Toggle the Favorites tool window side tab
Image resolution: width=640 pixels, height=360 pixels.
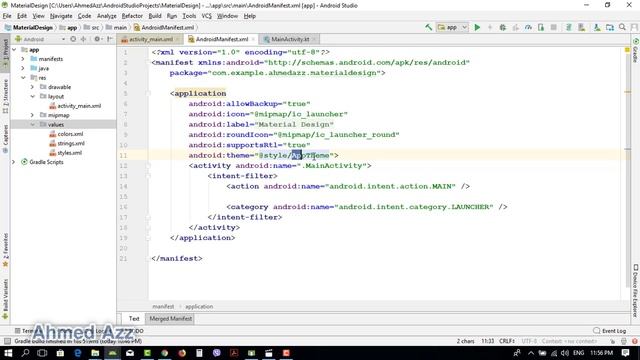tap(5, 250)
